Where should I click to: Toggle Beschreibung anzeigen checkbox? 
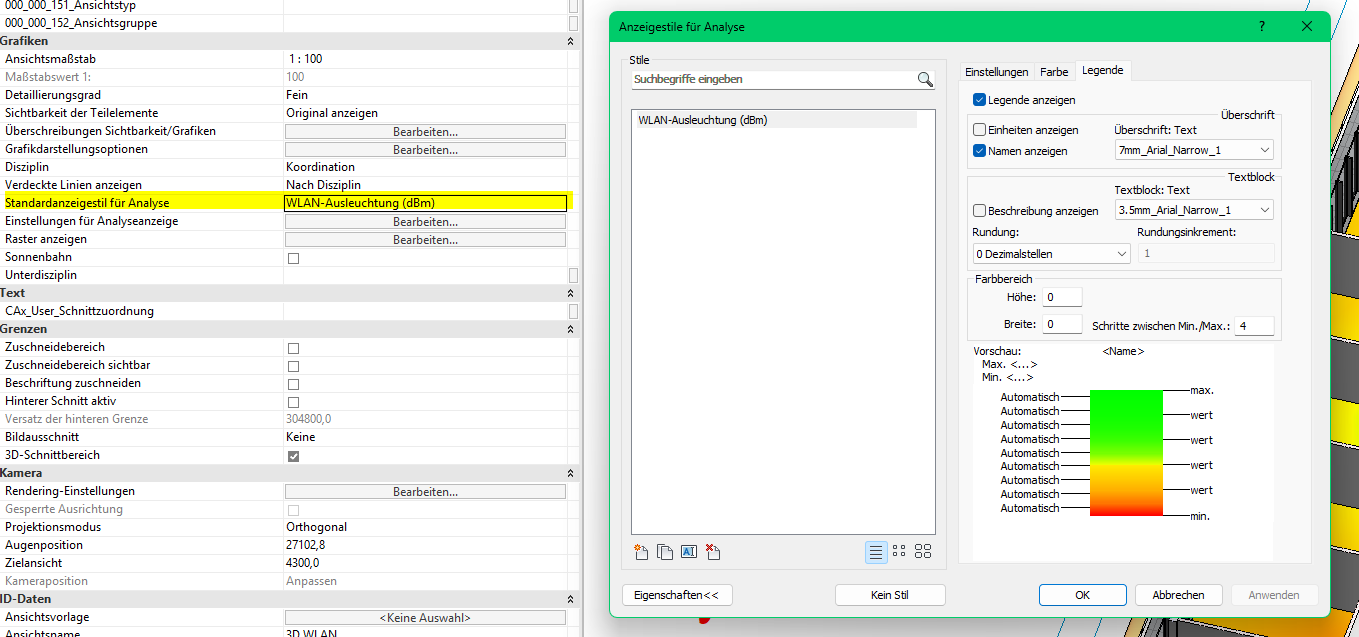(x=979, y=211)
